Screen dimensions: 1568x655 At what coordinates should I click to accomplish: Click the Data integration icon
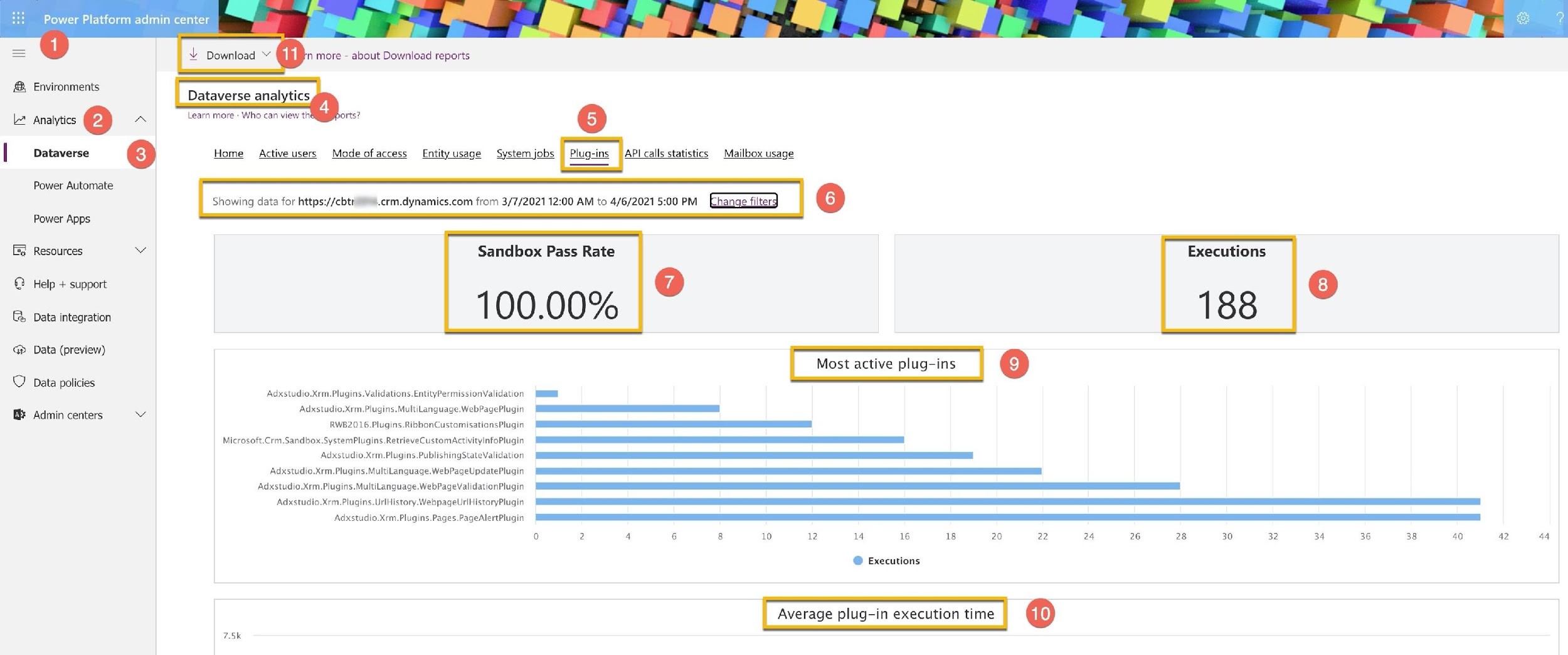(x=19, y=317)
